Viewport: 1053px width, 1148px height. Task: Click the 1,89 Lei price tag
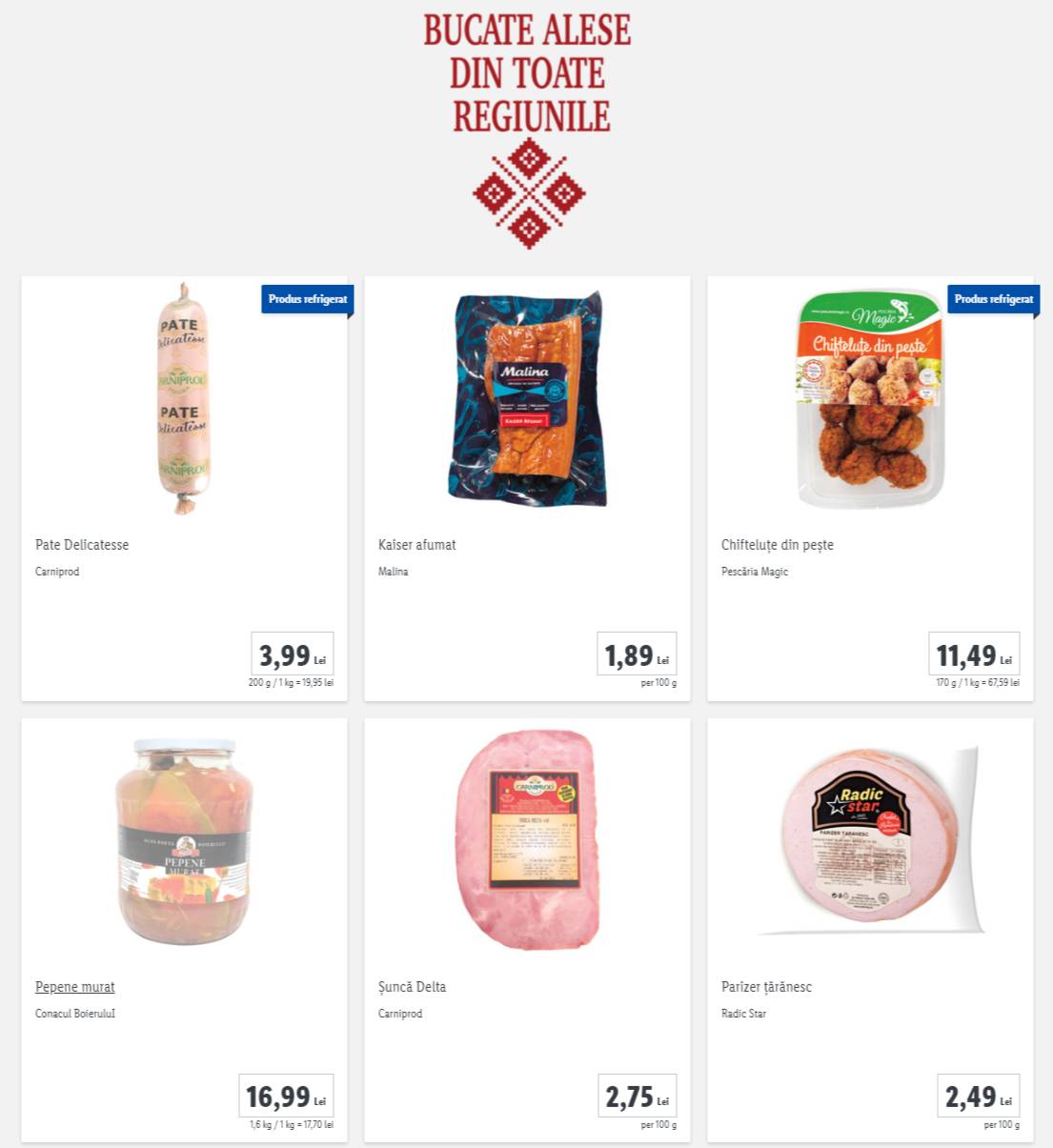pyautogui.click(x=637, y=654)
